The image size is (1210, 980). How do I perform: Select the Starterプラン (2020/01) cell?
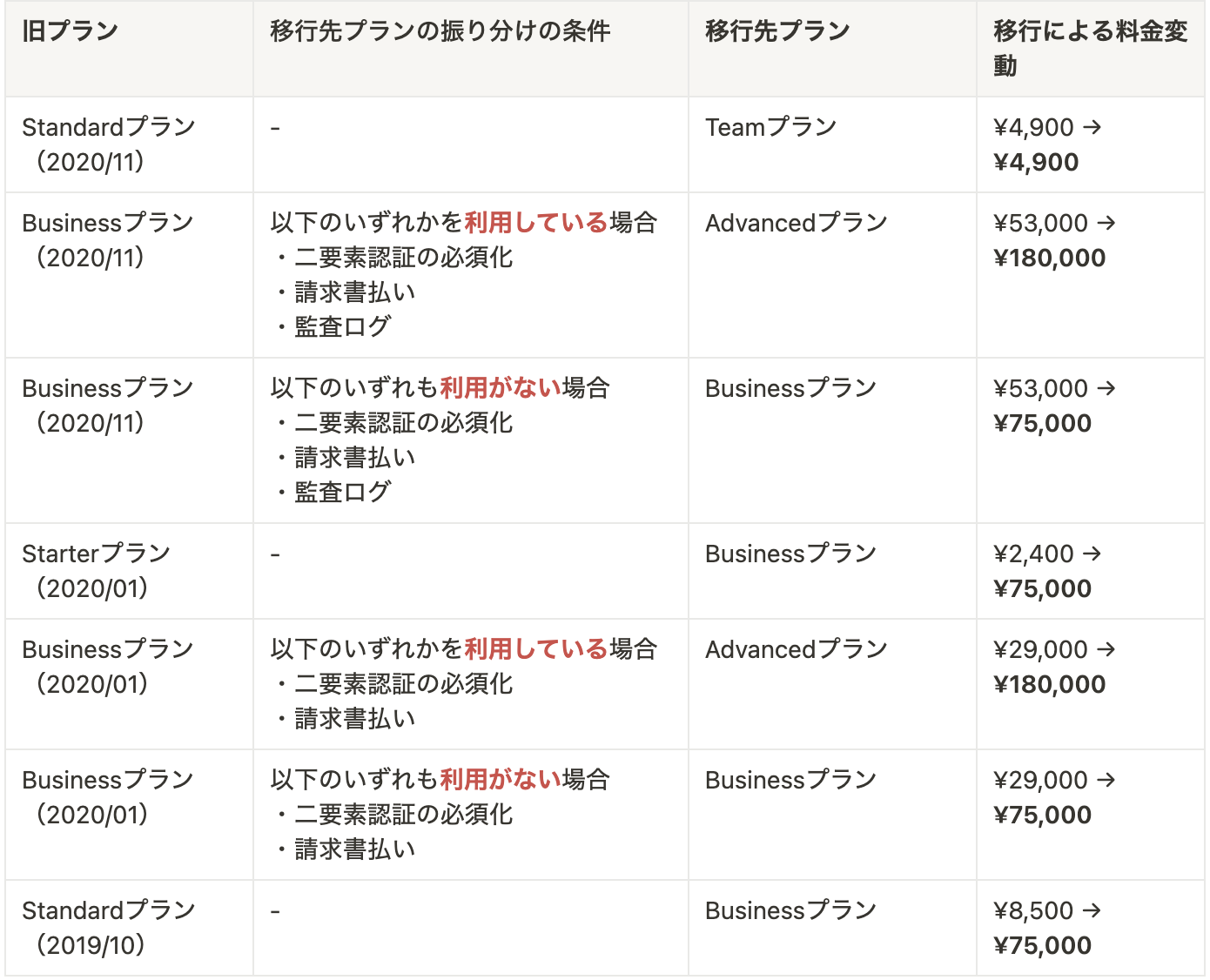click(x=96, y=571)
